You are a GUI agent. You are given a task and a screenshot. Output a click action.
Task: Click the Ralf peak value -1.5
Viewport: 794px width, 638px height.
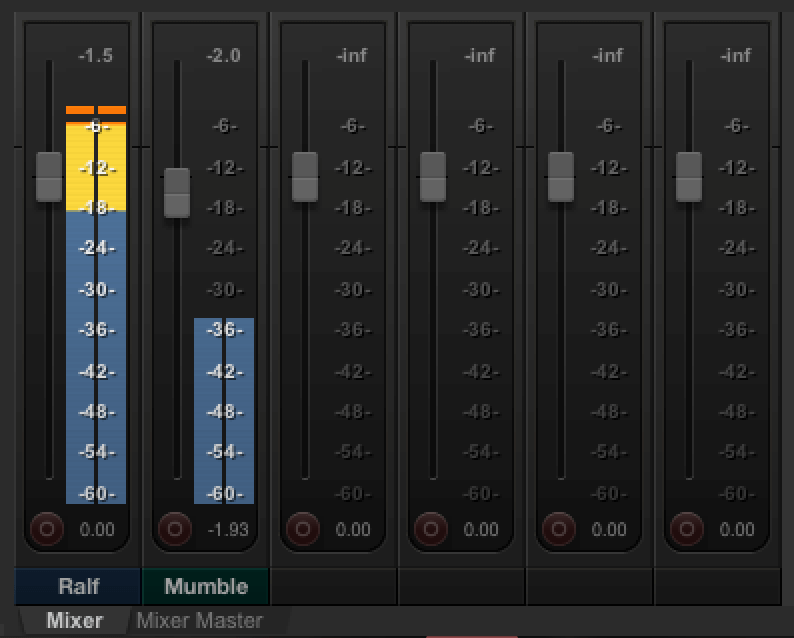tap(96, 56)
